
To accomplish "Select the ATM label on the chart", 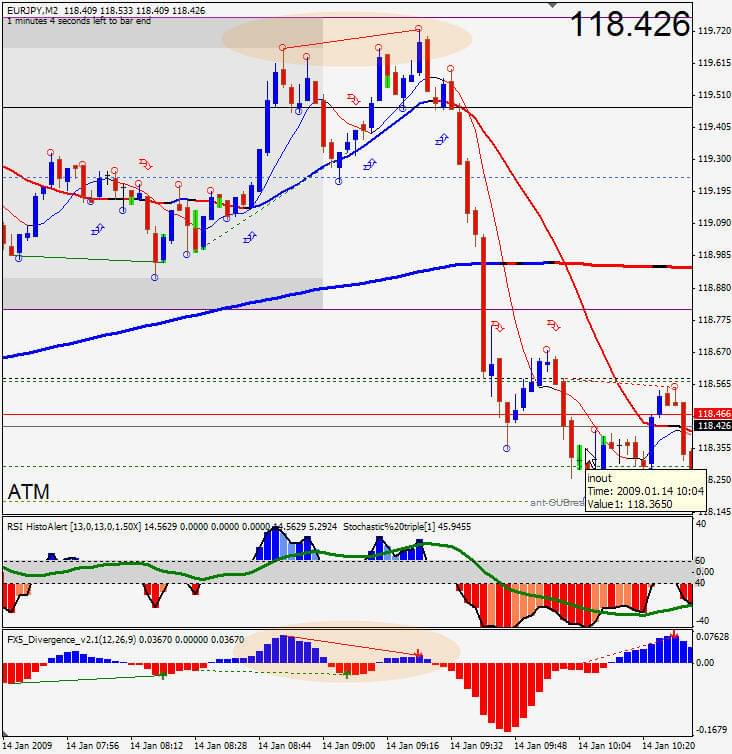I will click(29, 491).
